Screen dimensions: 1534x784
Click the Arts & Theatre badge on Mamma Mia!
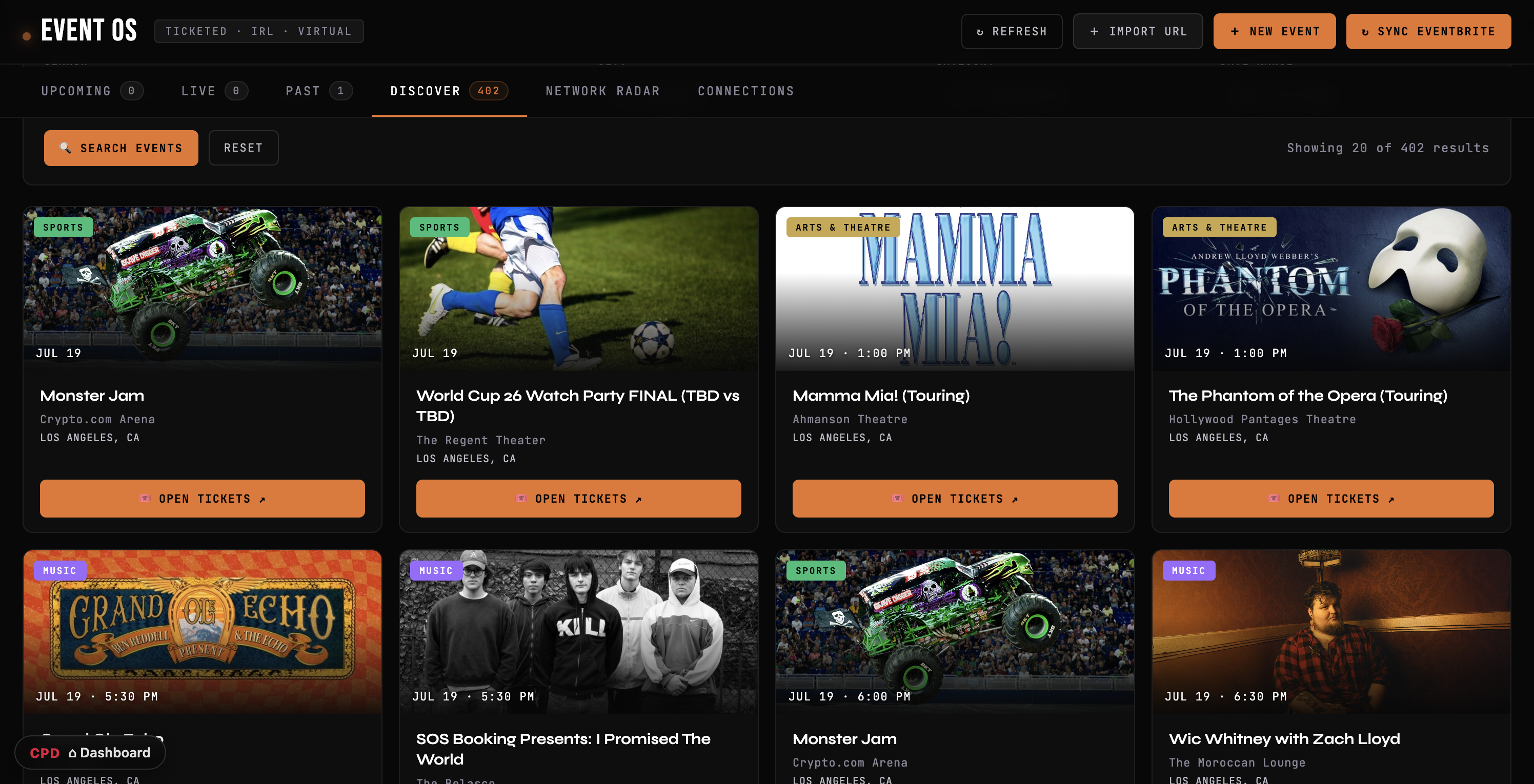843,228
